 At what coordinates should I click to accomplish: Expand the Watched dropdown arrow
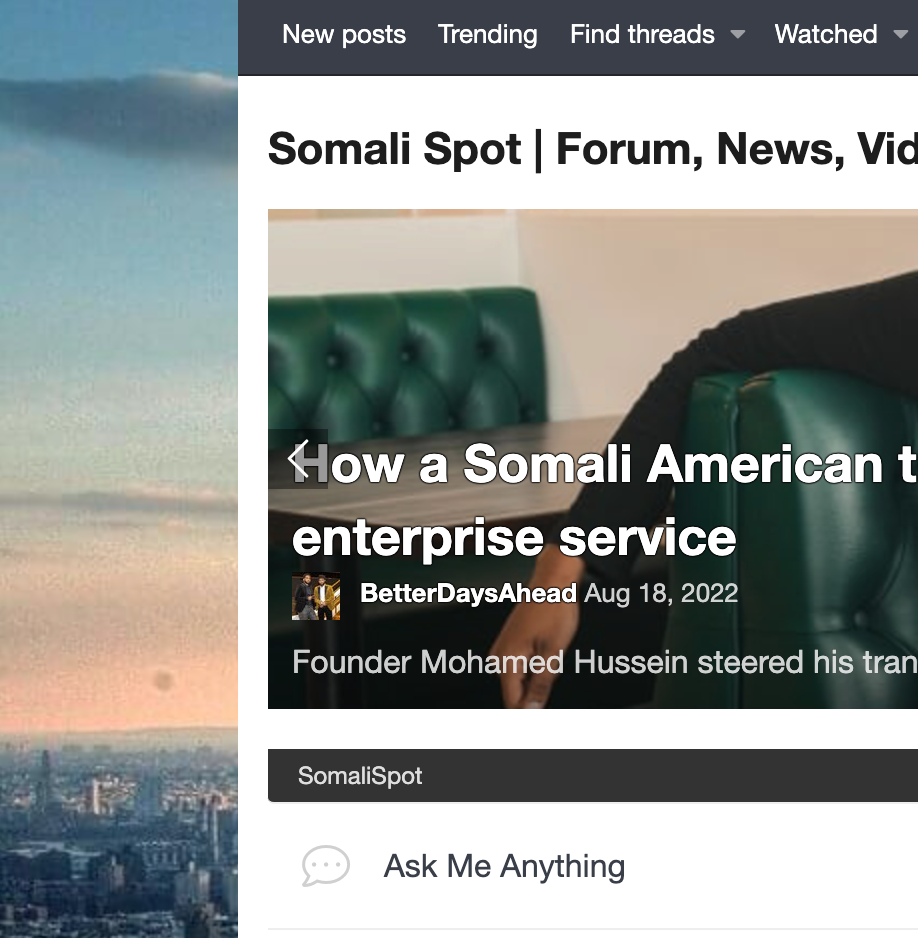(x=901, y=35)
